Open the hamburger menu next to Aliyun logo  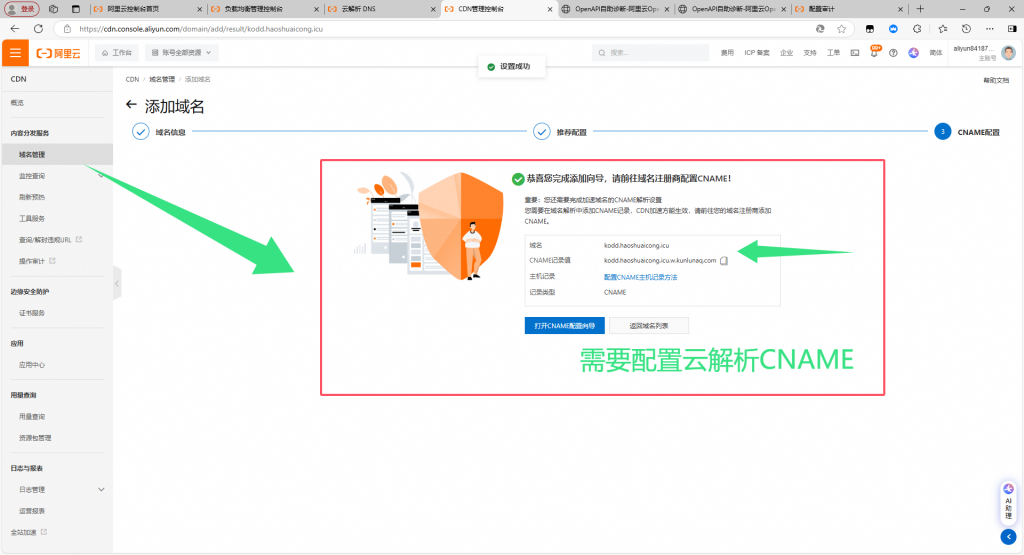tap(16, 52)
